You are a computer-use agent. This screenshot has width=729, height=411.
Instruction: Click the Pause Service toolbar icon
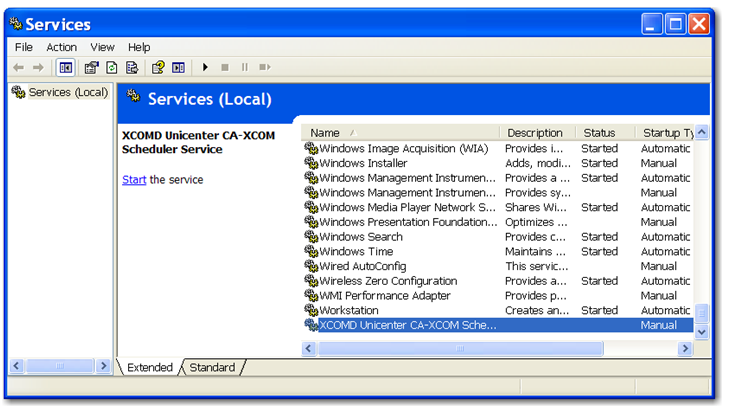(x=245, y=67)
